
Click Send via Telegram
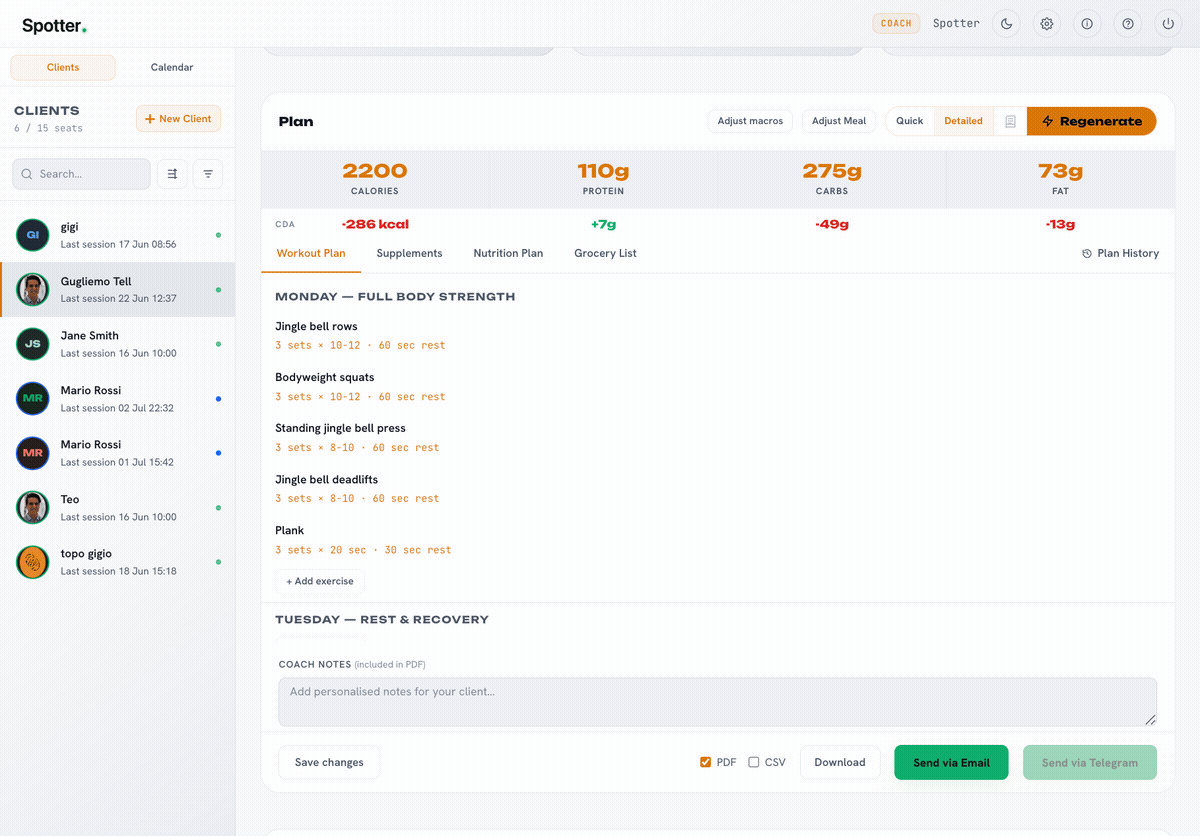coord(1090,762)
